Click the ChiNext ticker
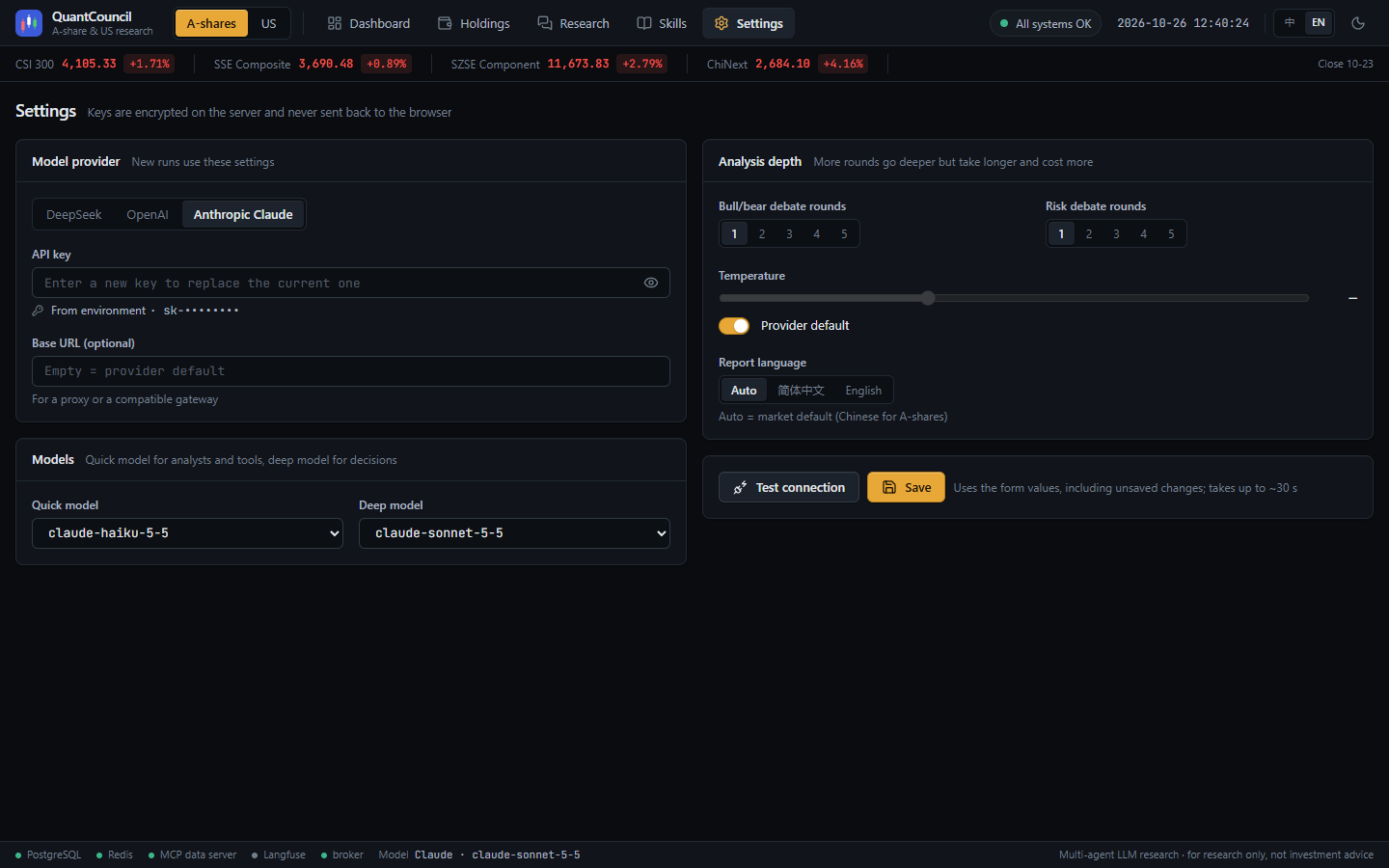 [x=787, y=64]
